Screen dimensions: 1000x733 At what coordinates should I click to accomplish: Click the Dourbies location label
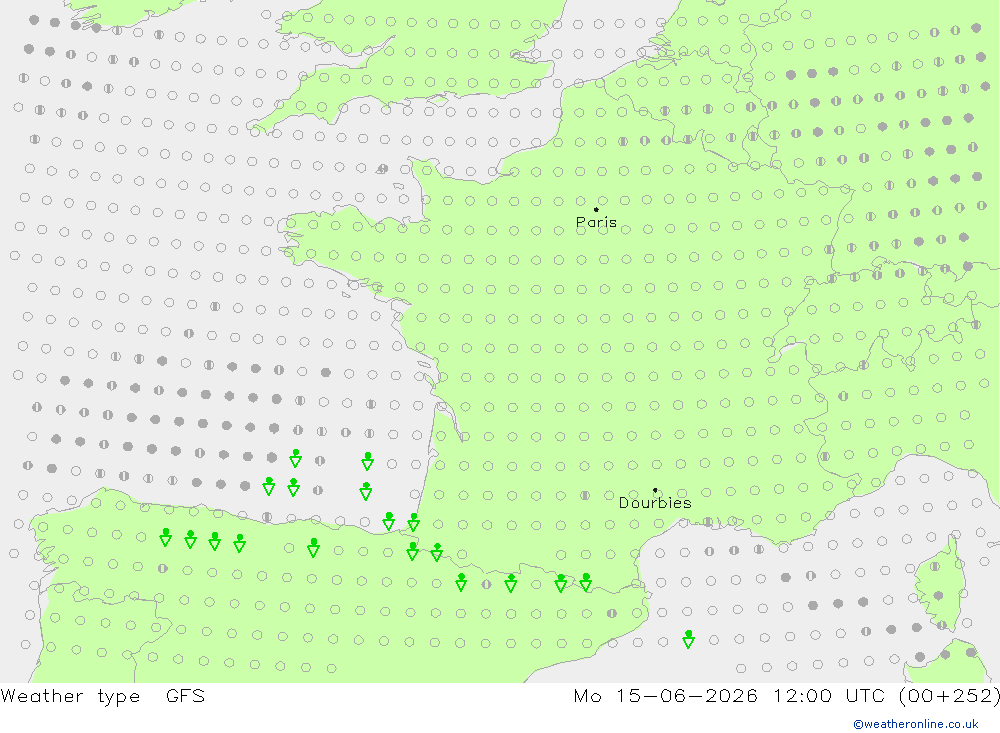click(x=655, y=503)
